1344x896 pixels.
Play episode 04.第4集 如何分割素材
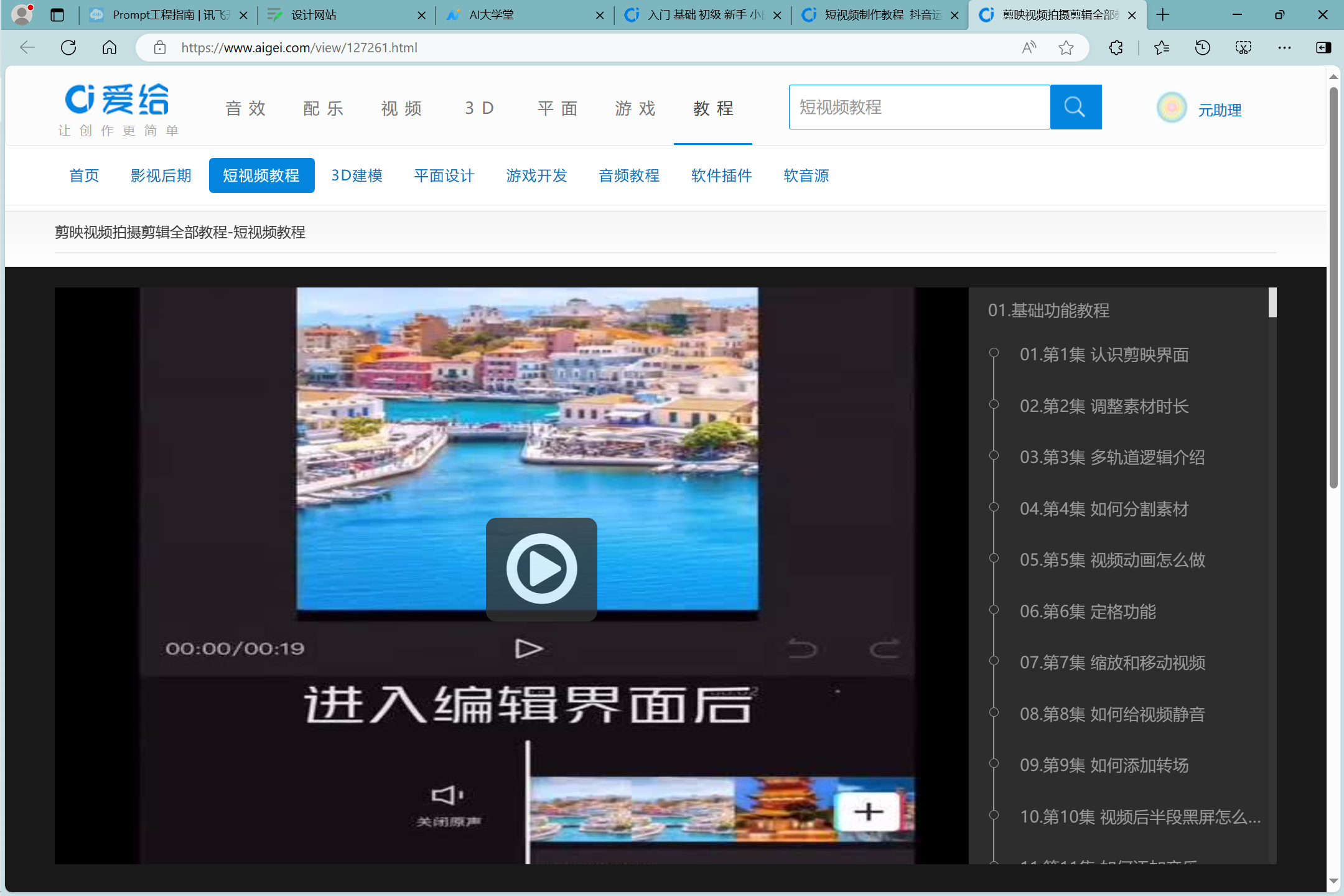coord(1104,509)
